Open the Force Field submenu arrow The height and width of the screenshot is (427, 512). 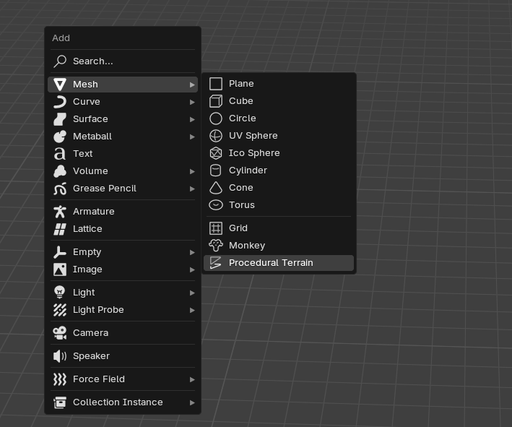pos(192,379)
